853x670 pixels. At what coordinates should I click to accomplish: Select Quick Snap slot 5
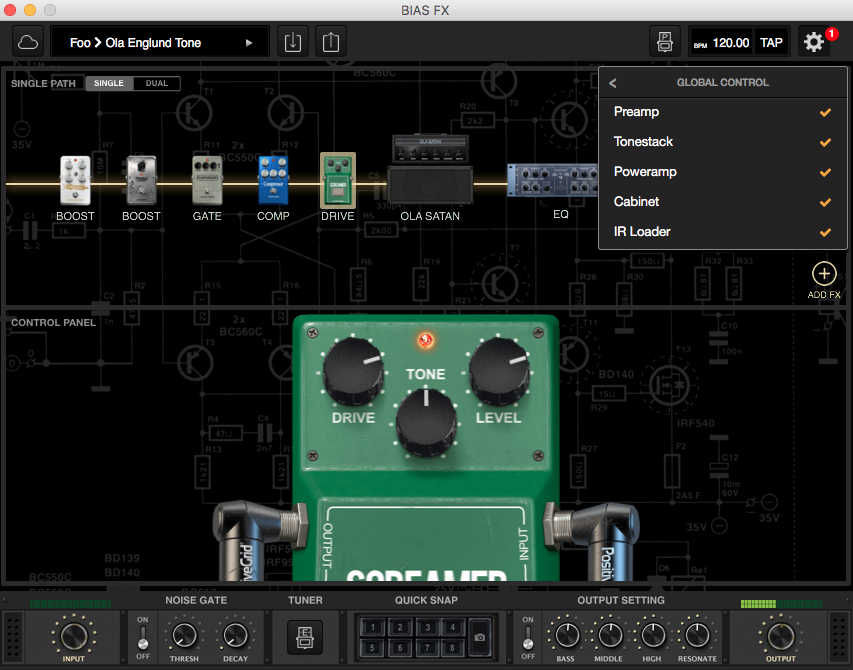373,647
